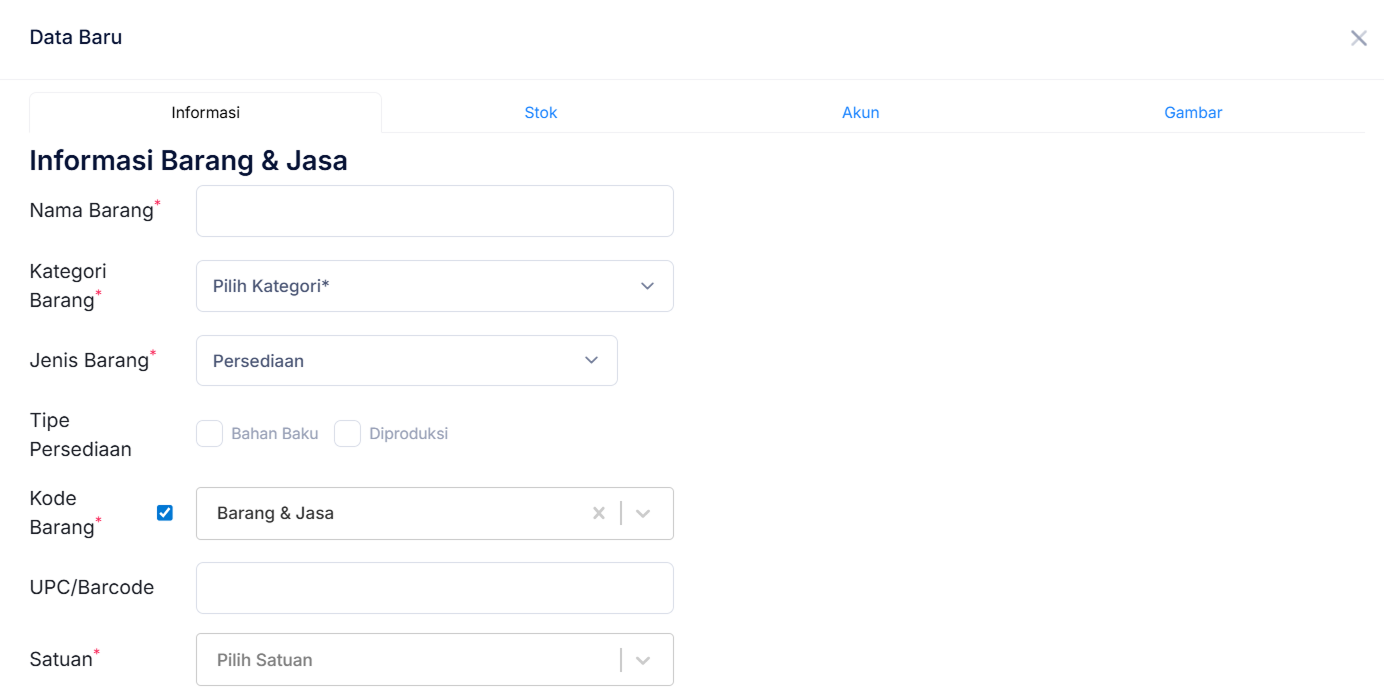The image size is (1384, 695).
Task: Clear the Barang & Jasa selection
Action: (x=599, y=513)
